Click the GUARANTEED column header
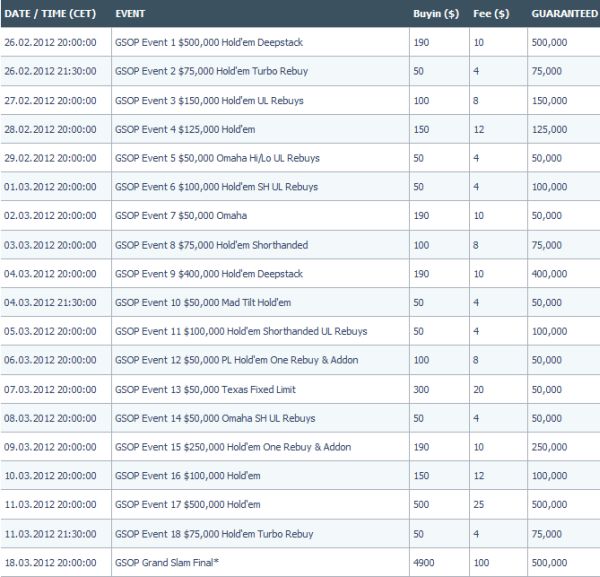 (x=564, y=14)
